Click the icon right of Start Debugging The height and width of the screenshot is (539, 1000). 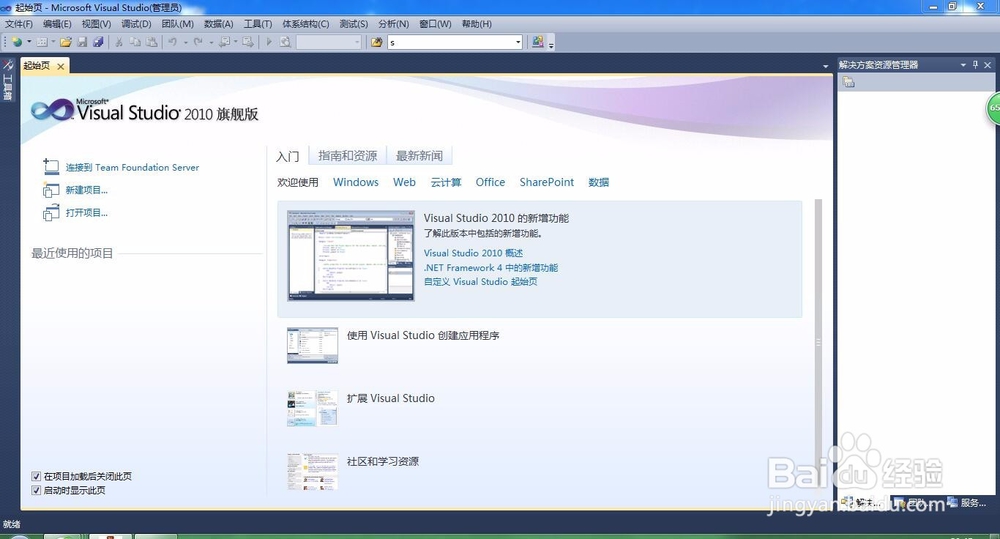pyautogui.click(x=285, y=42)
